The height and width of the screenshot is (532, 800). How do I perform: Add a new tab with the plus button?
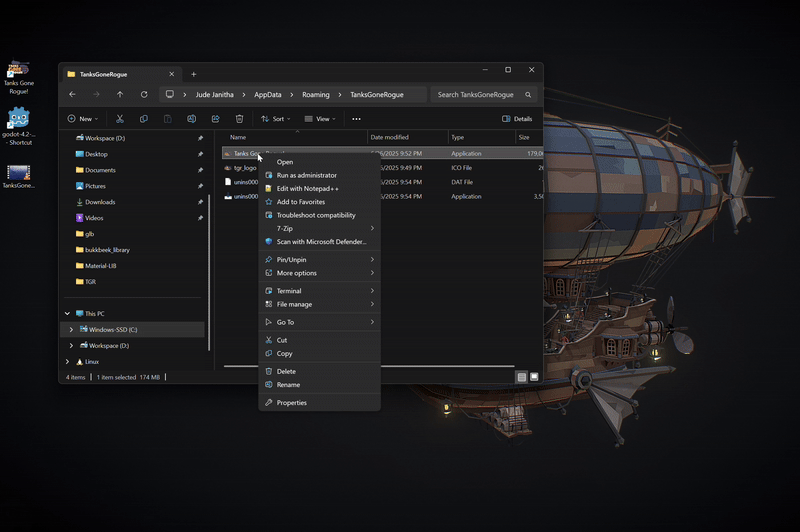[193, 74]
